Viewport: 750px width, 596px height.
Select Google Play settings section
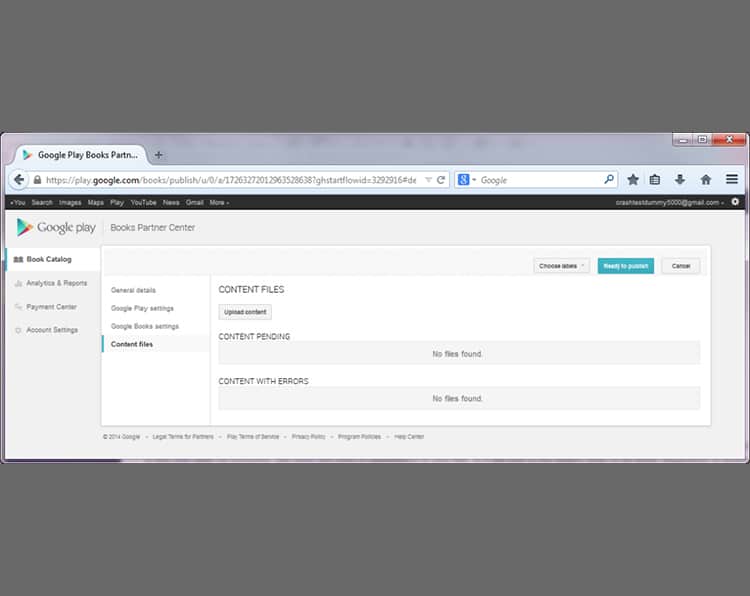(x=142, y=309)
